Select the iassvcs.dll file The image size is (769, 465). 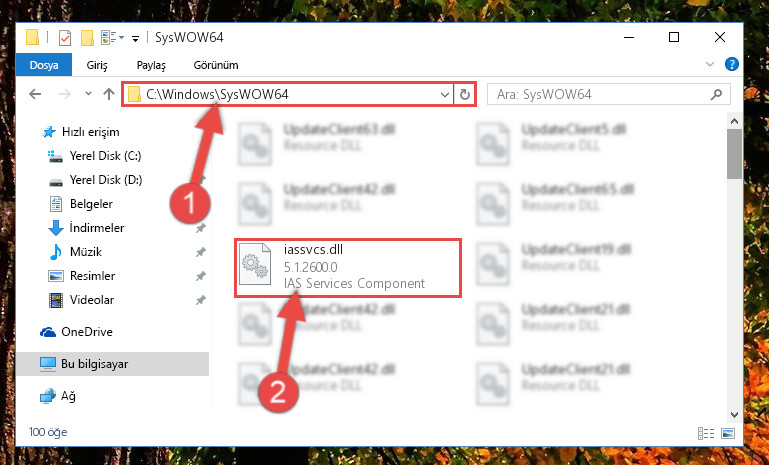pos(348,268)
